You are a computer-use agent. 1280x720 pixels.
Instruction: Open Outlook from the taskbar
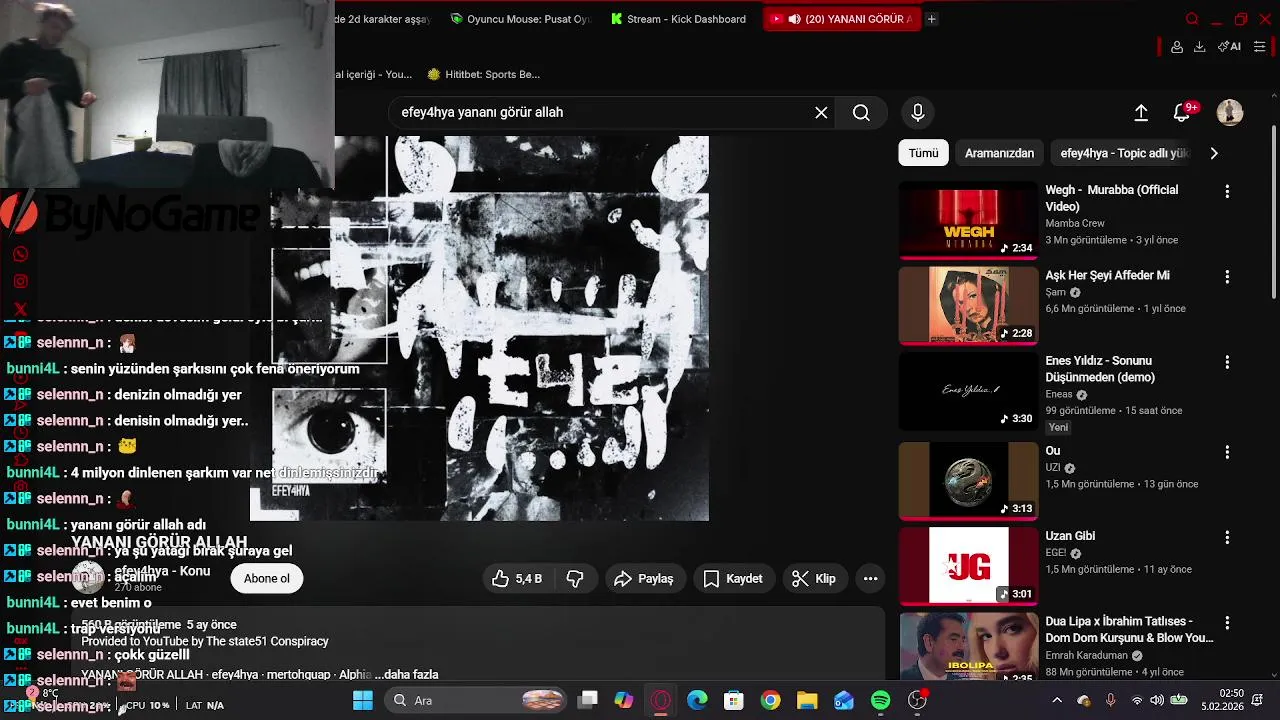[x=844, y=701]
